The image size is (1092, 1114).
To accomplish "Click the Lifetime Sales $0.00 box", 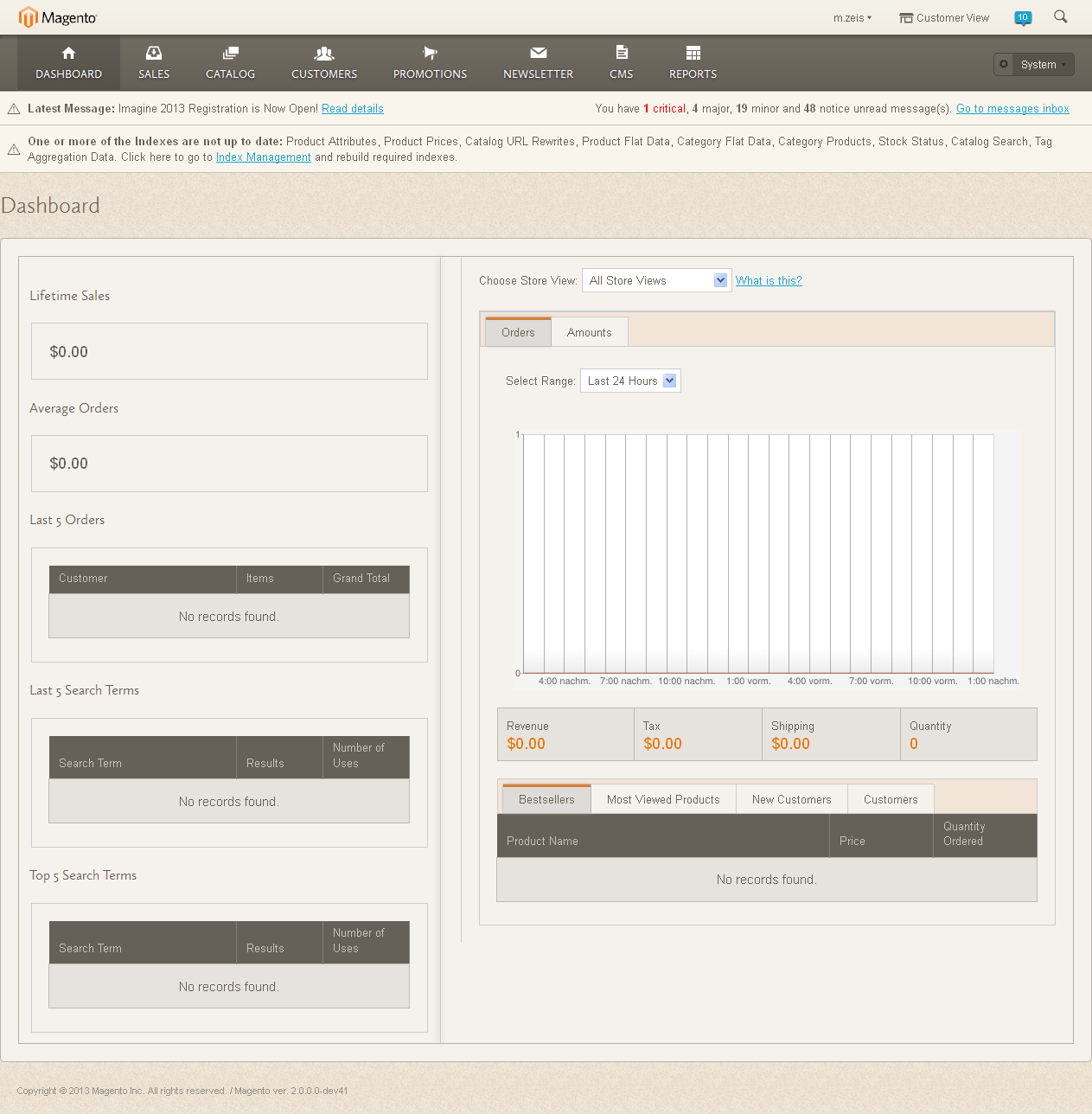I will pos(229,351).
